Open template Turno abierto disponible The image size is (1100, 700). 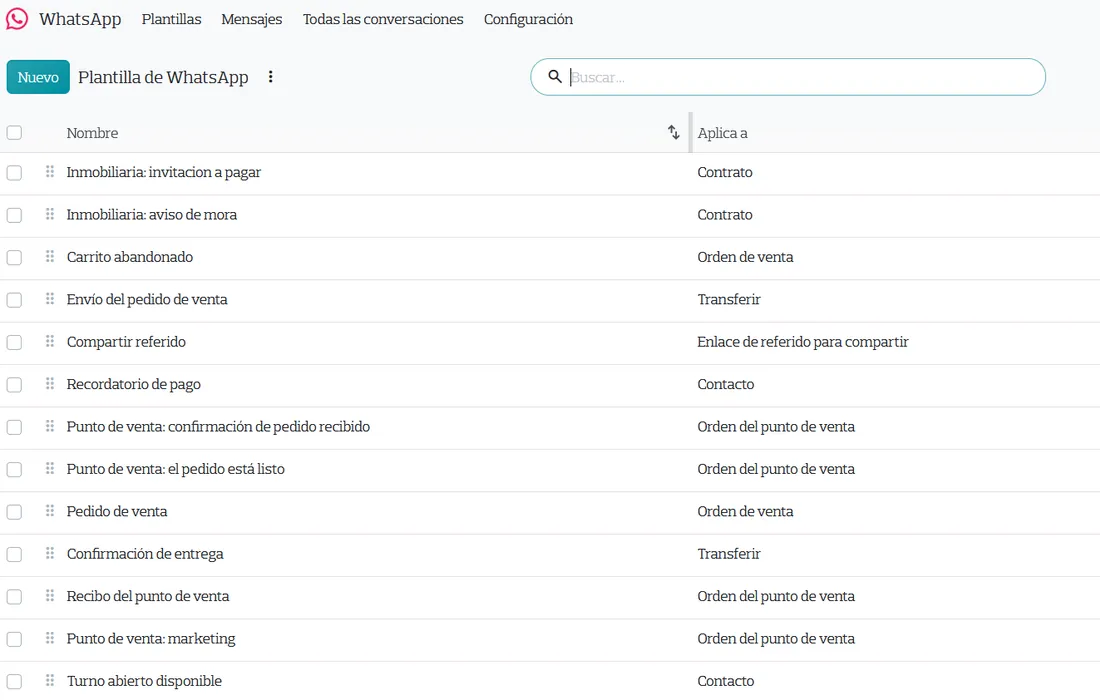coord(144,681)
